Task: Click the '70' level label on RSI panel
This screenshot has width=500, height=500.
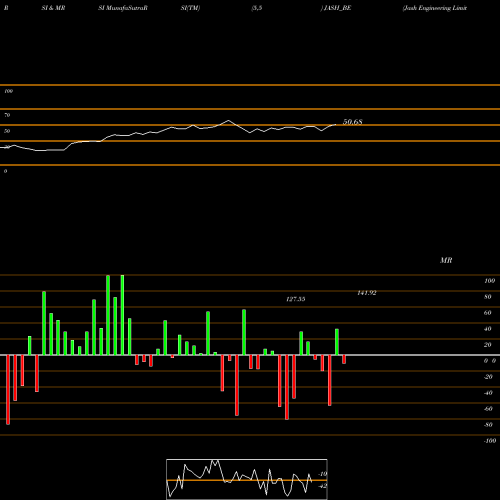Action: pyautogui.click(x=7, y=115)
